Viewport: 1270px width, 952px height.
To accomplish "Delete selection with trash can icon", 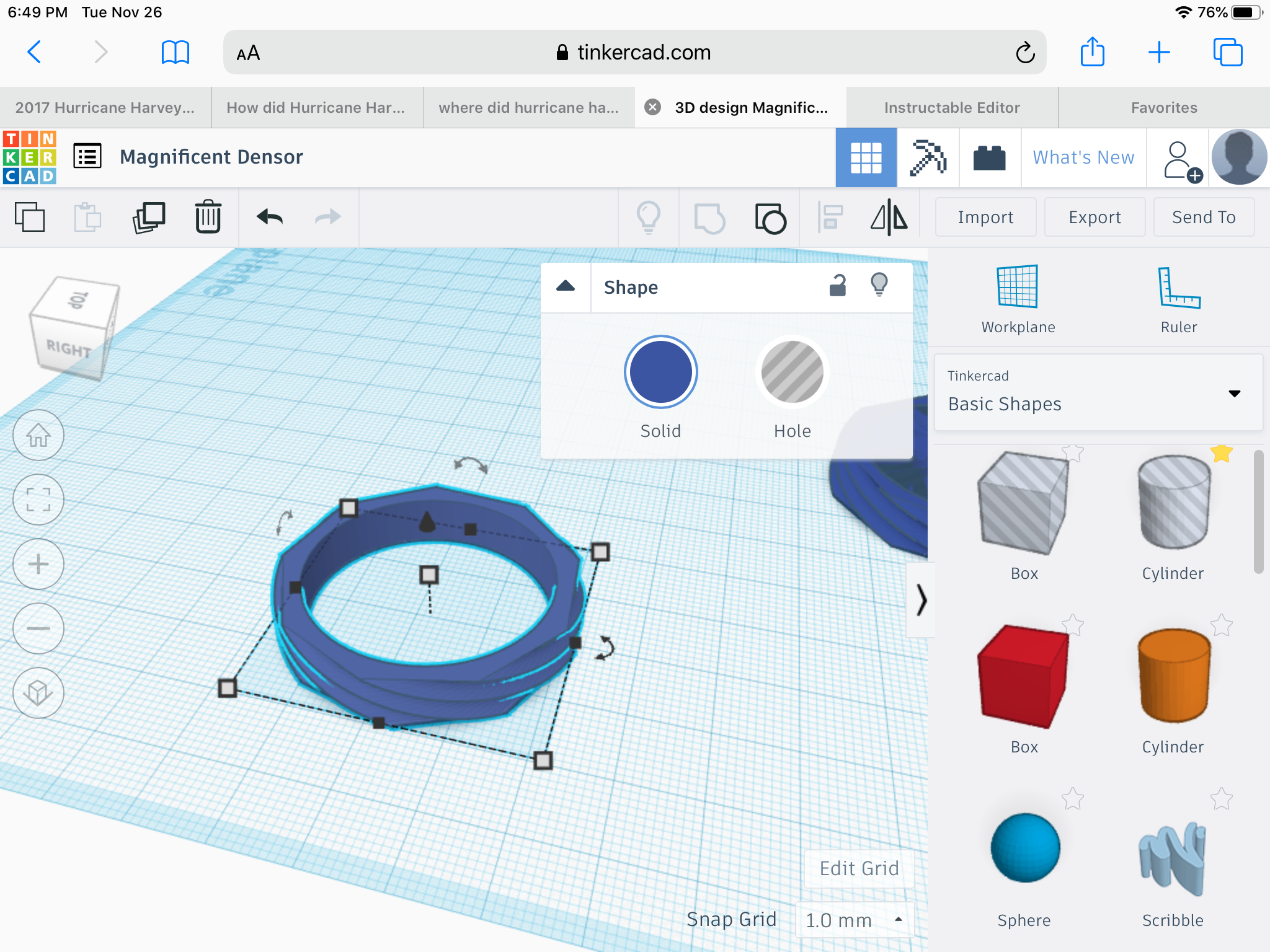I will tap(208, 216).
